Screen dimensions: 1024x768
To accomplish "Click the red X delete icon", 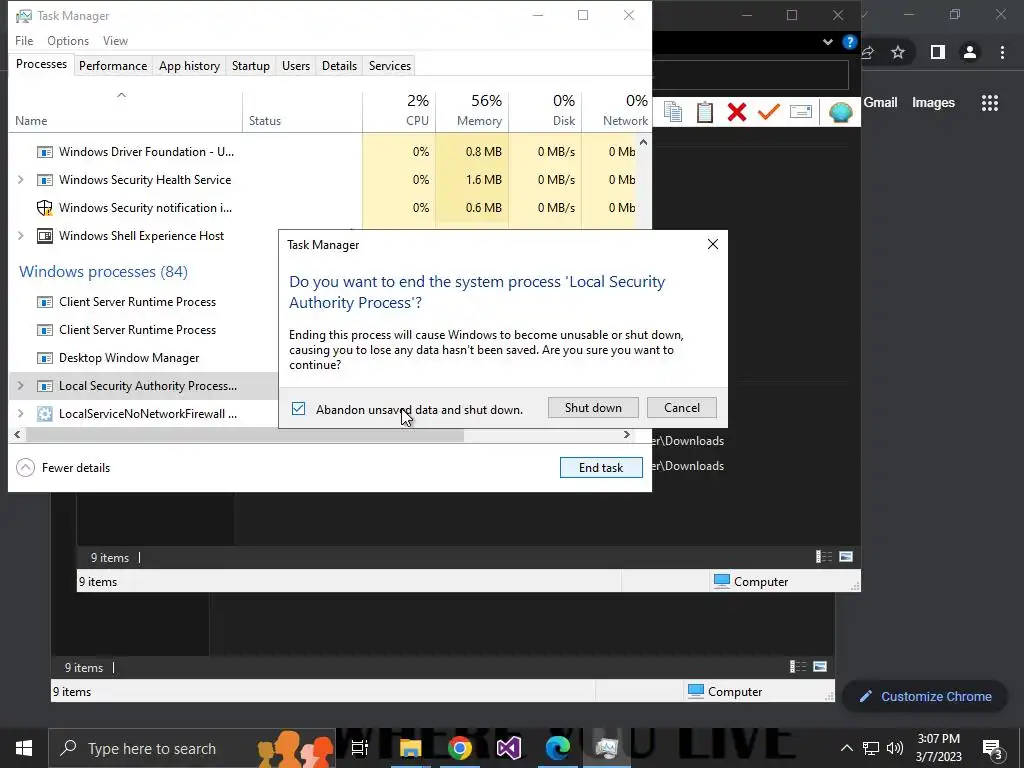I will pos(737,112).
